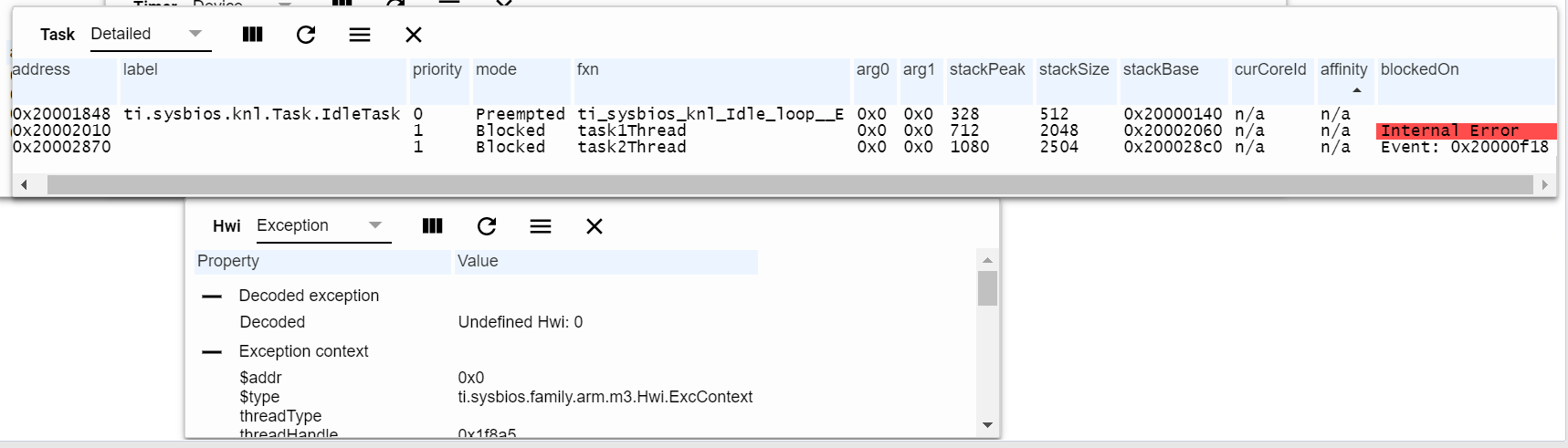The image size is (1568, 448).
Task: Sort tasks by the affinity column
Action: click(1343, 70)
